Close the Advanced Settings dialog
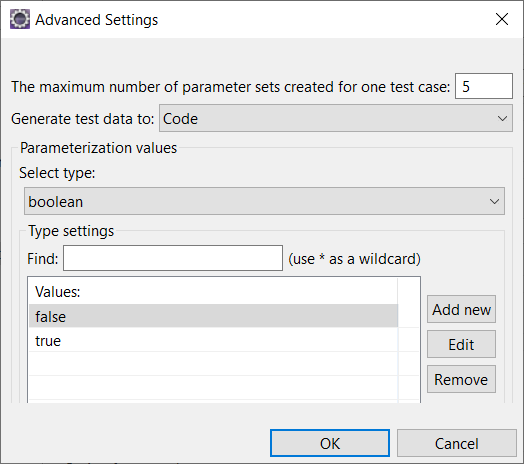This screenshot has width=524, height=464. [502, 19]
